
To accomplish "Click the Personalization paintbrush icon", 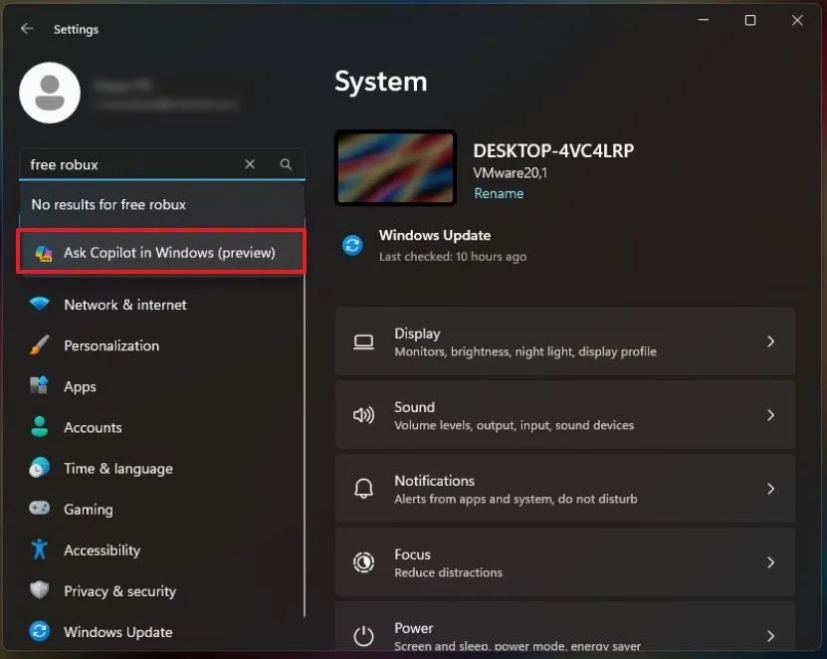I will coord(40,345).
